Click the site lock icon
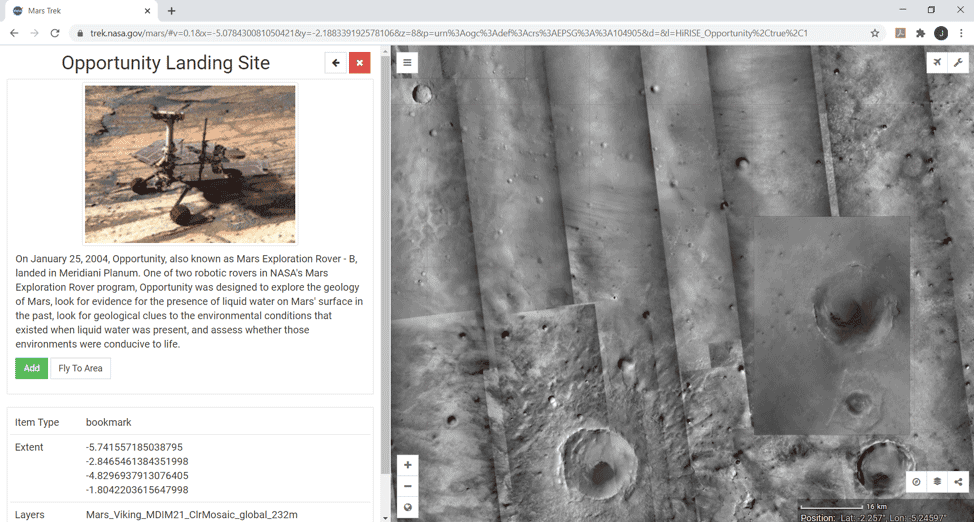 (x=80, y=34)
